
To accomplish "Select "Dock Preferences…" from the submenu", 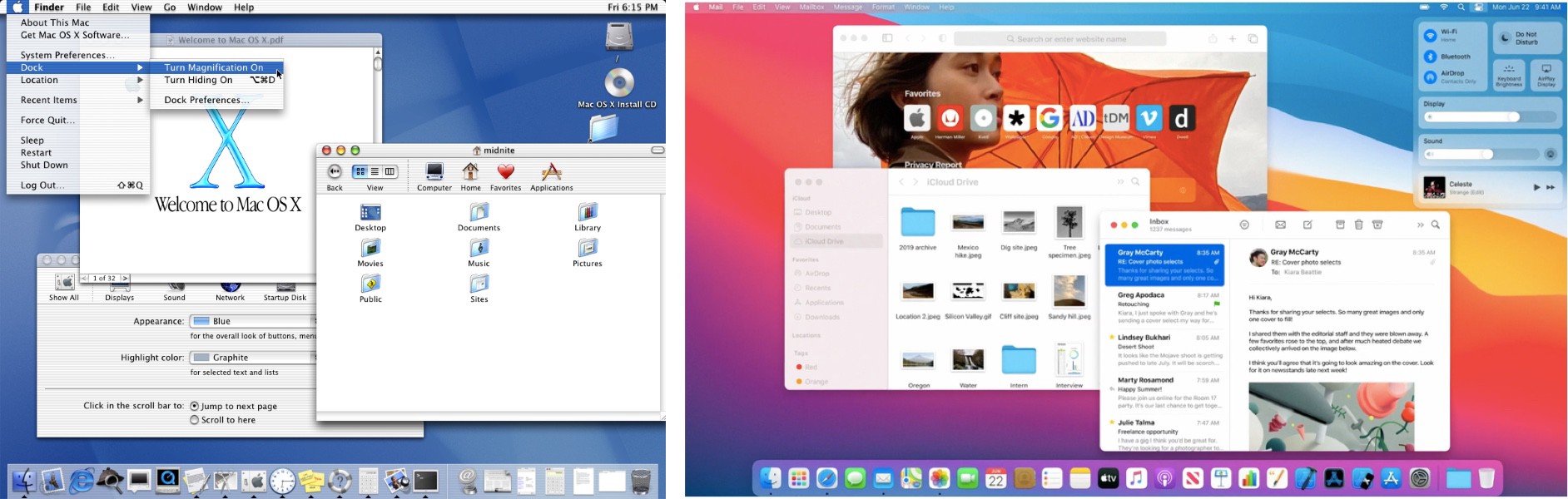I will tap(216, 100).
